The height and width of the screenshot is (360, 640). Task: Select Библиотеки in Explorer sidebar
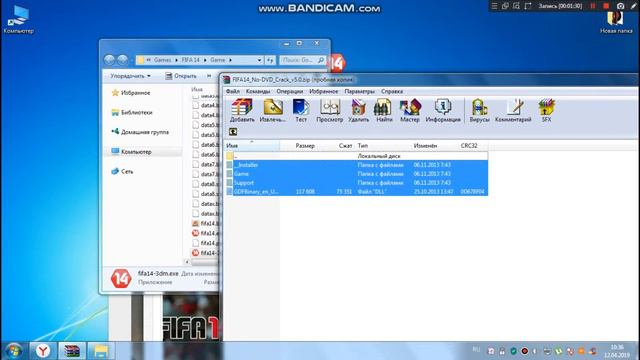(x=132, y=113)
